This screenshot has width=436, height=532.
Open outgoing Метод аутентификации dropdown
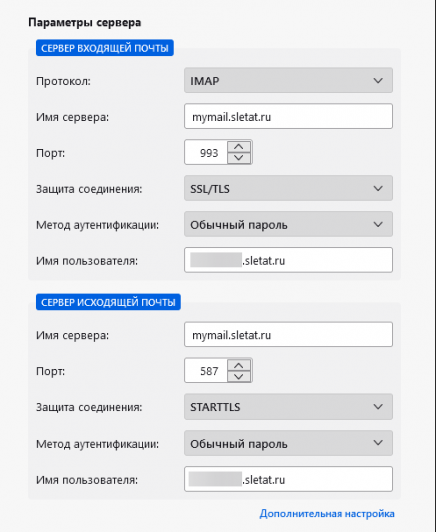288,443
